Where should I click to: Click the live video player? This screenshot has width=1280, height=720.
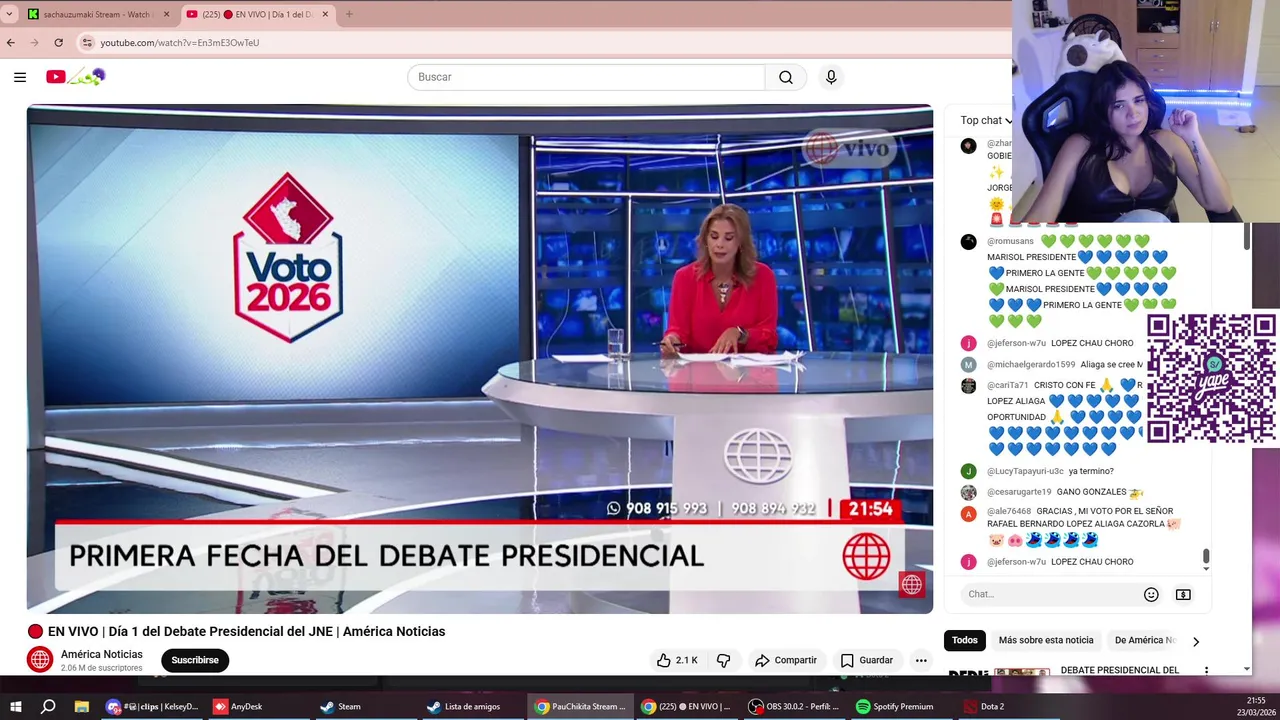point(480,359)
